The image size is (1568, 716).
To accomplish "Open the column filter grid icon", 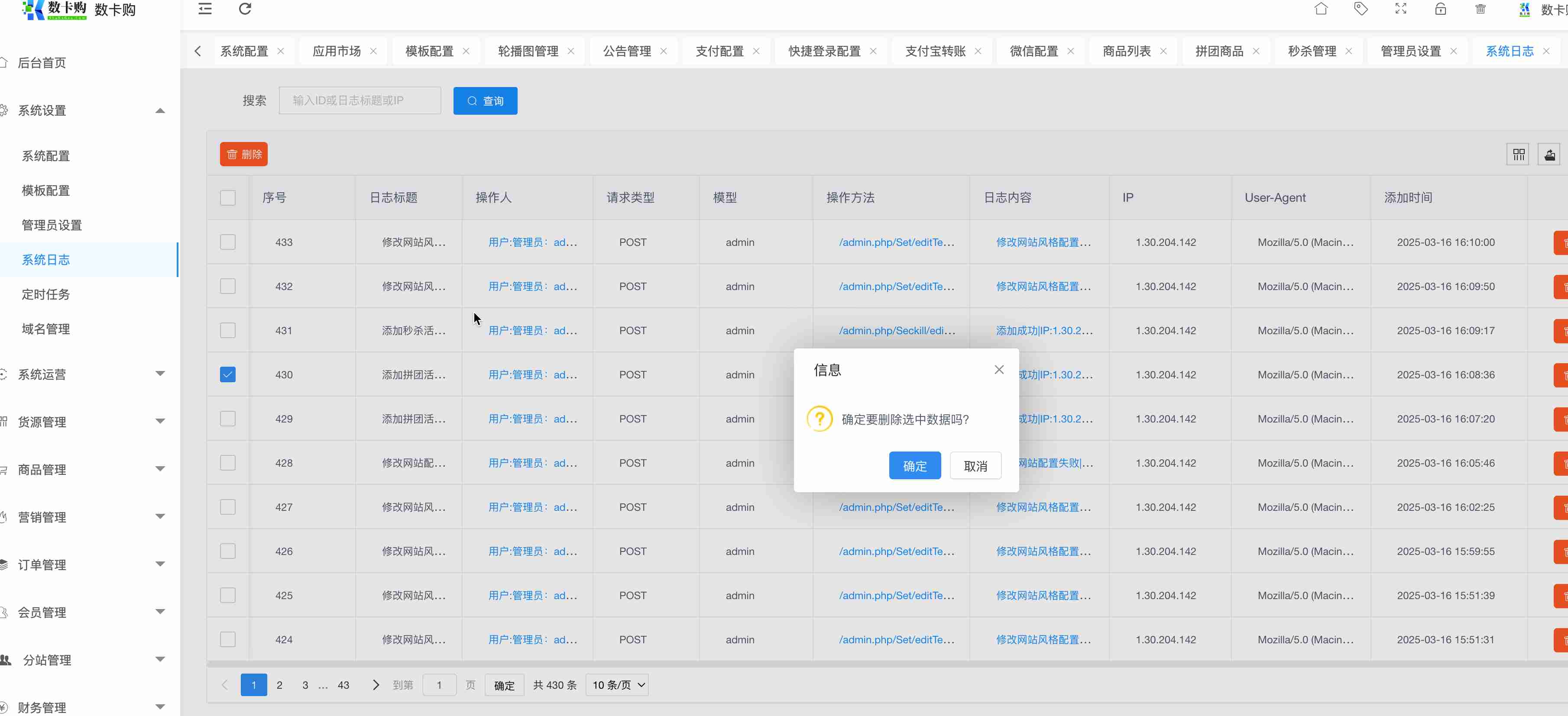I will [x=1519, y=155].
